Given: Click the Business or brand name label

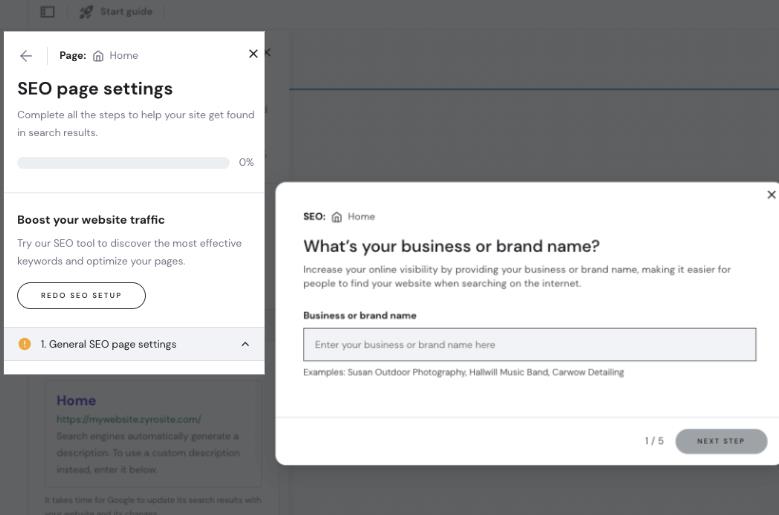Looking at the screenshot, I should [360, 315].
